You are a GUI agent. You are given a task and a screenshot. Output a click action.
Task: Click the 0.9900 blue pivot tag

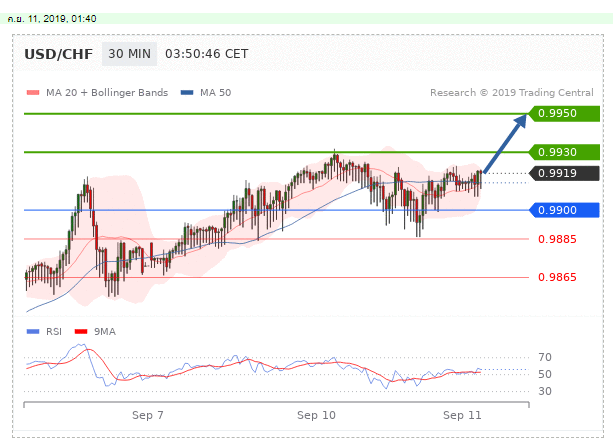pyautogui.click(x=564, y=210)
